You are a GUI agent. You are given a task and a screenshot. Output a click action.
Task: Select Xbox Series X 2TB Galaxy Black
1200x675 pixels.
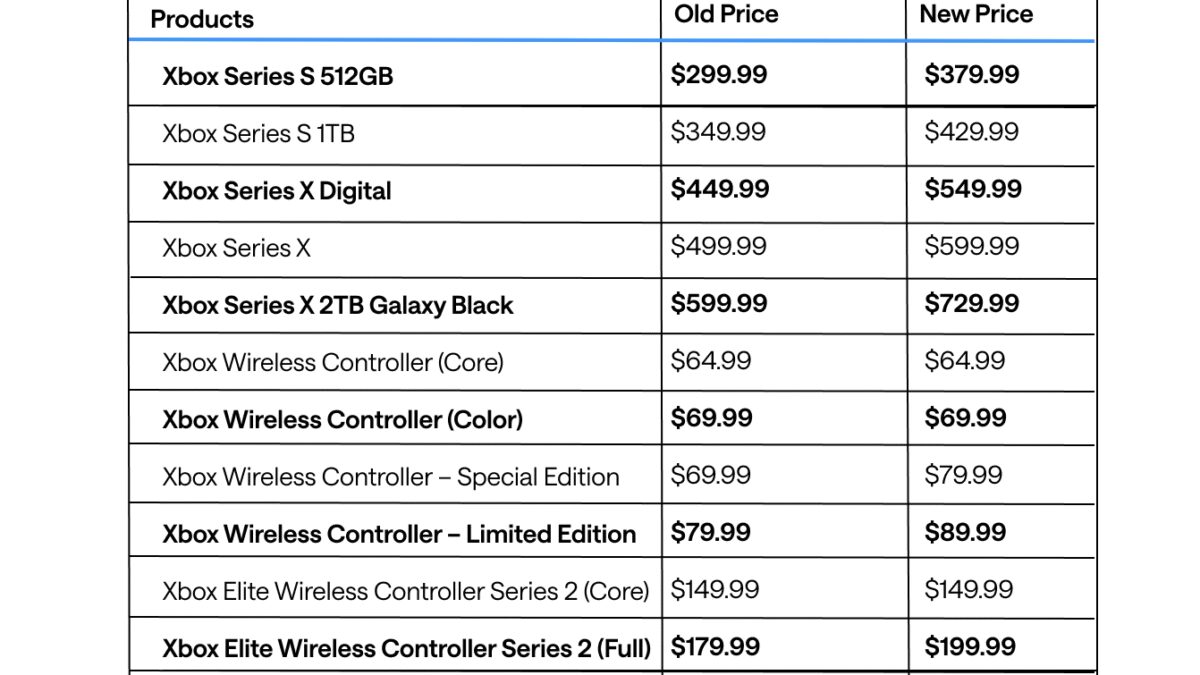[x=337, y=305]
